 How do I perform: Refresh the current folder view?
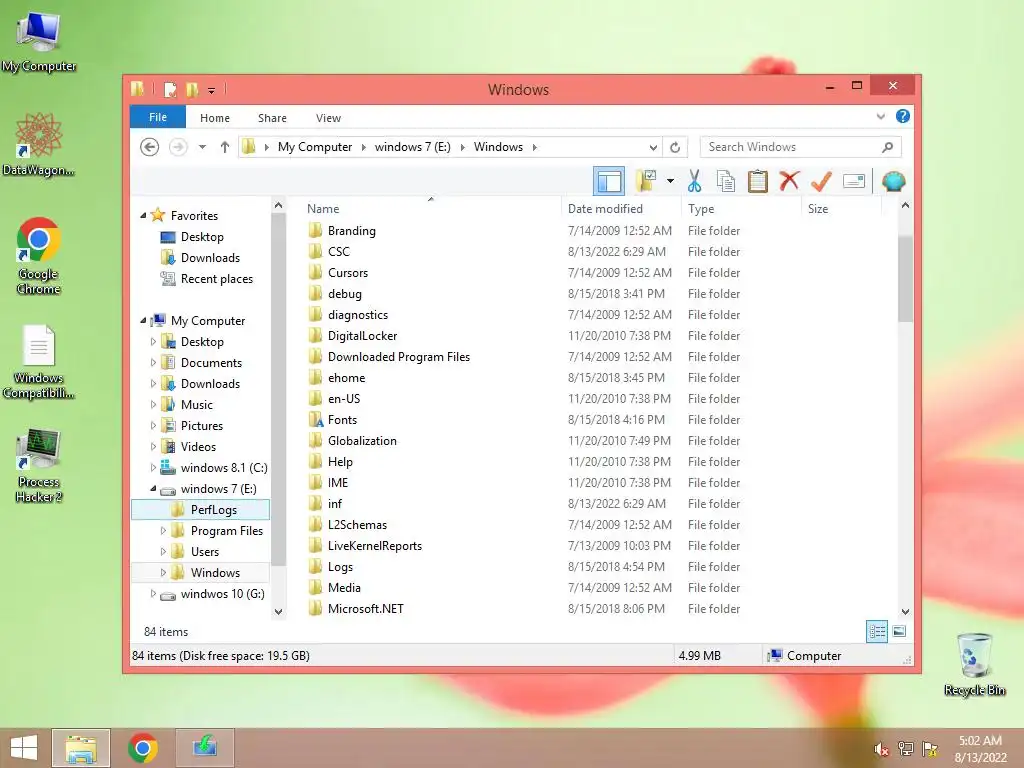point(675,148)
